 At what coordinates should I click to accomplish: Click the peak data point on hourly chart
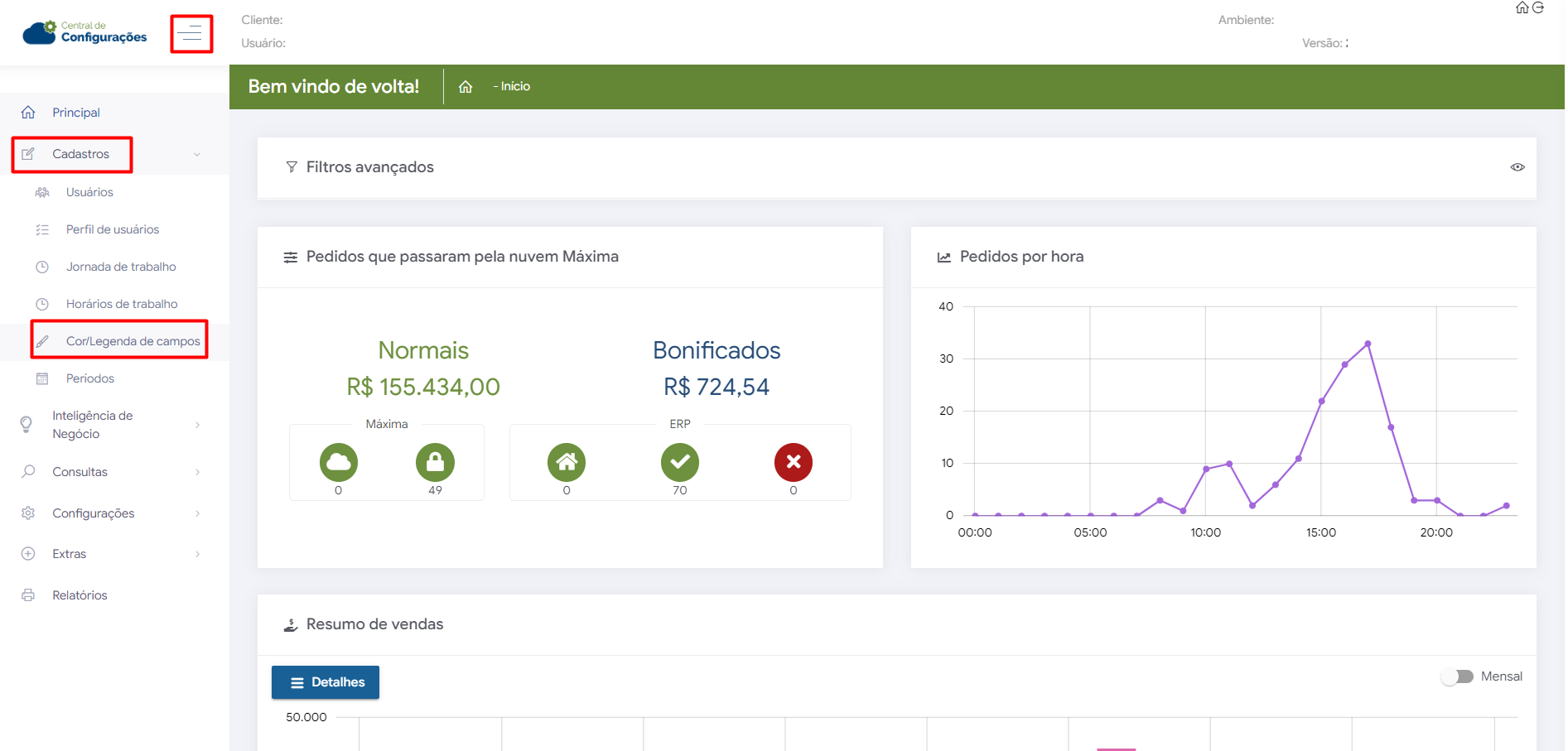point(1368,344)
